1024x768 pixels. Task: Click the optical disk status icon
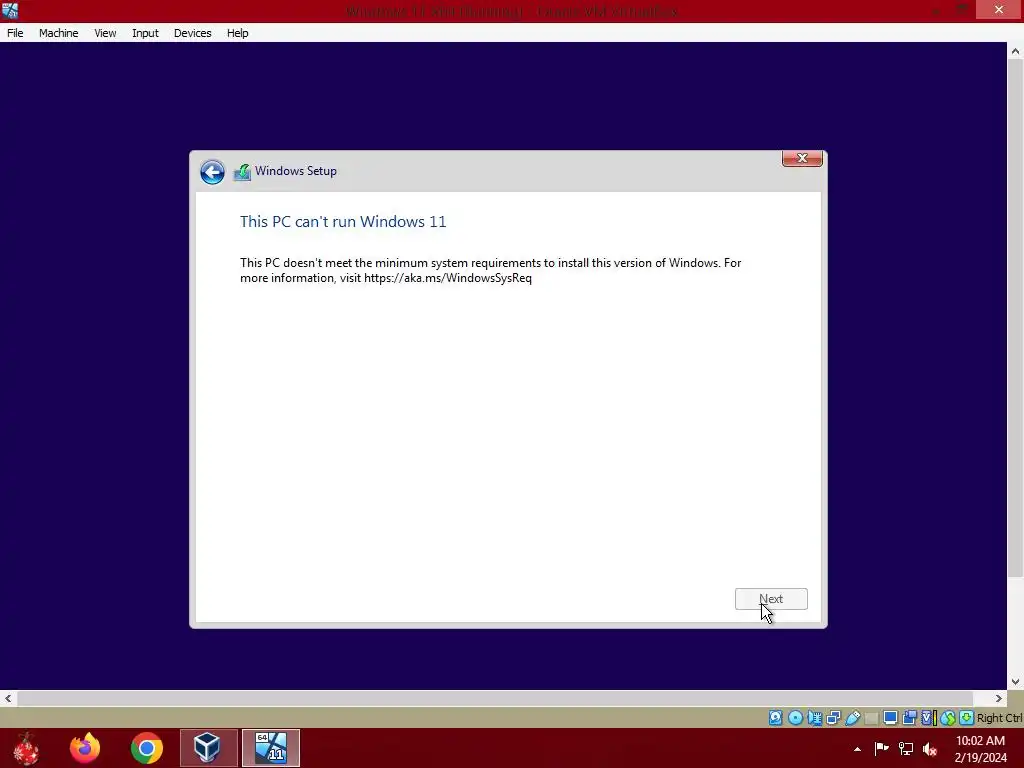(x=795, y=718)
